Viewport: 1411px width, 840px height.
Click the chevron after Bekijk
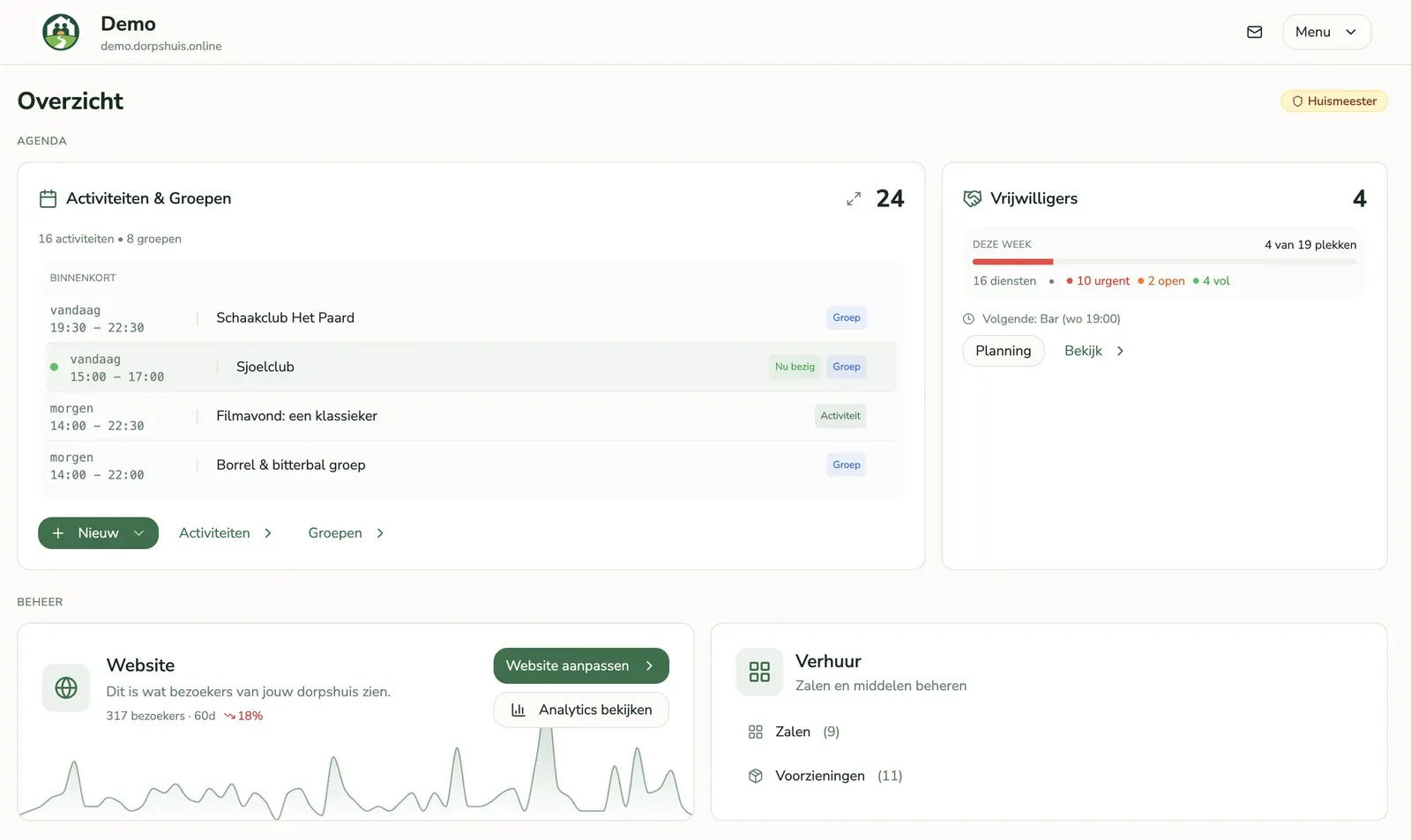(x=1120, y=351)
